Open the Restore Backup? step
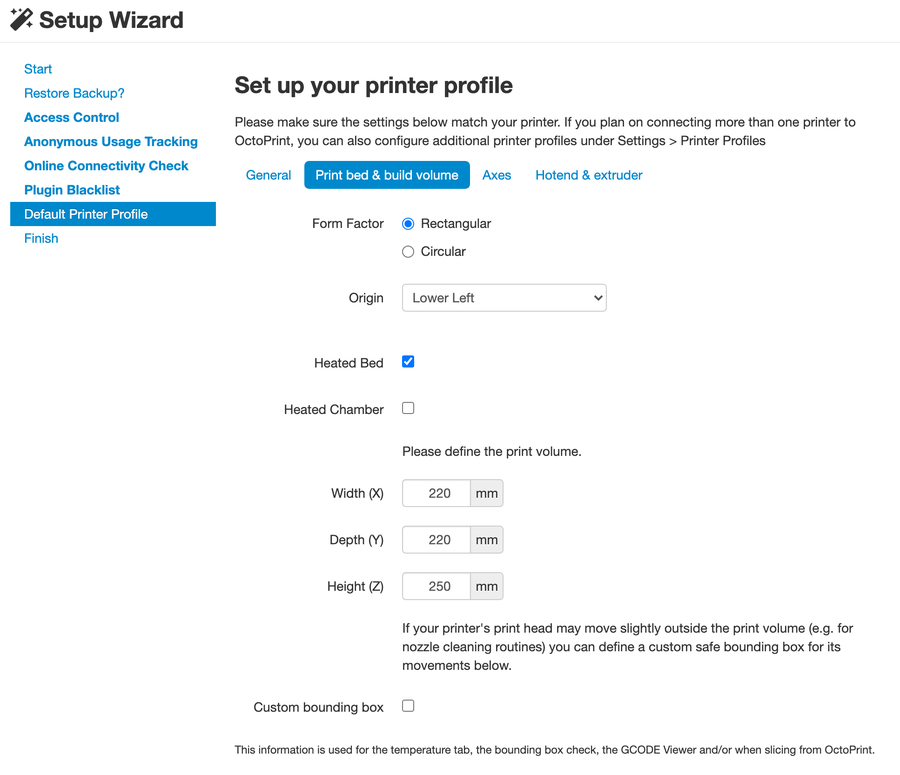Screen dimensions: 900x775 (74, 93)
